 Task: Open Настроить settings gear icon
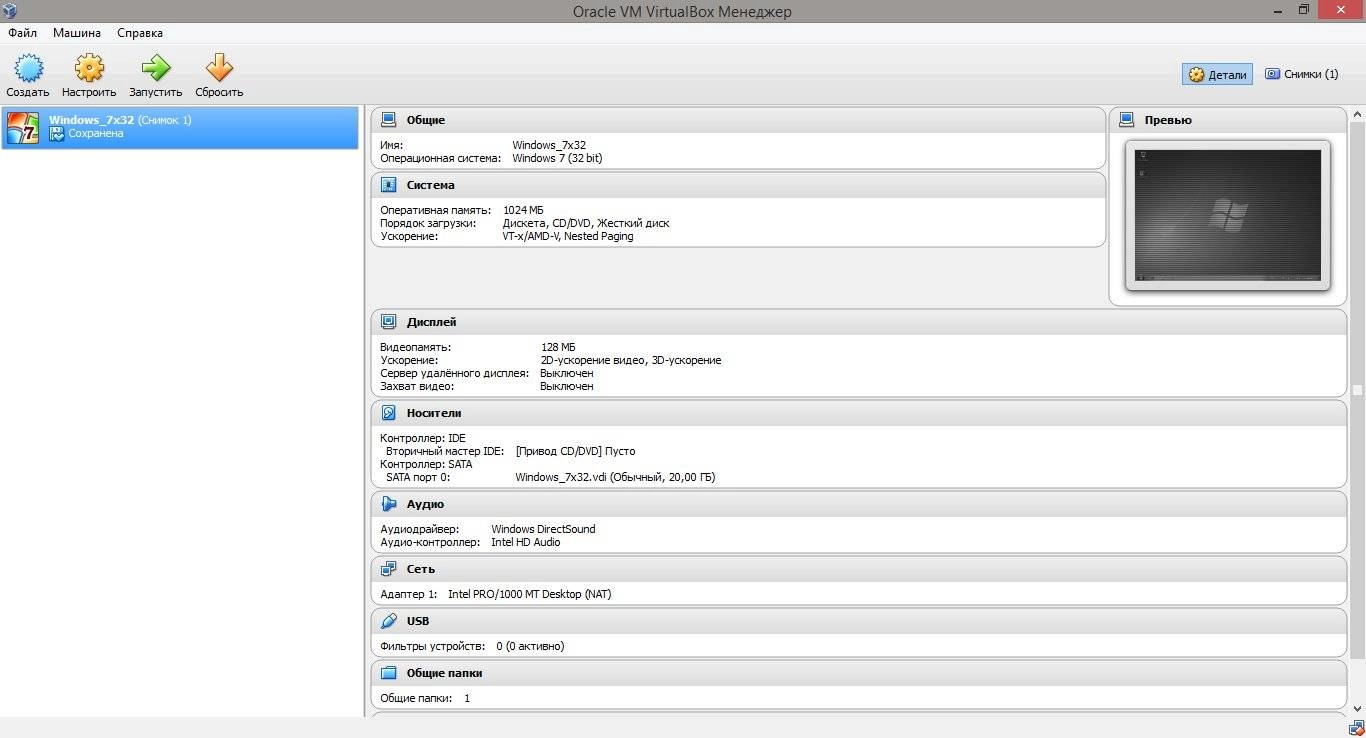[89, 68]
